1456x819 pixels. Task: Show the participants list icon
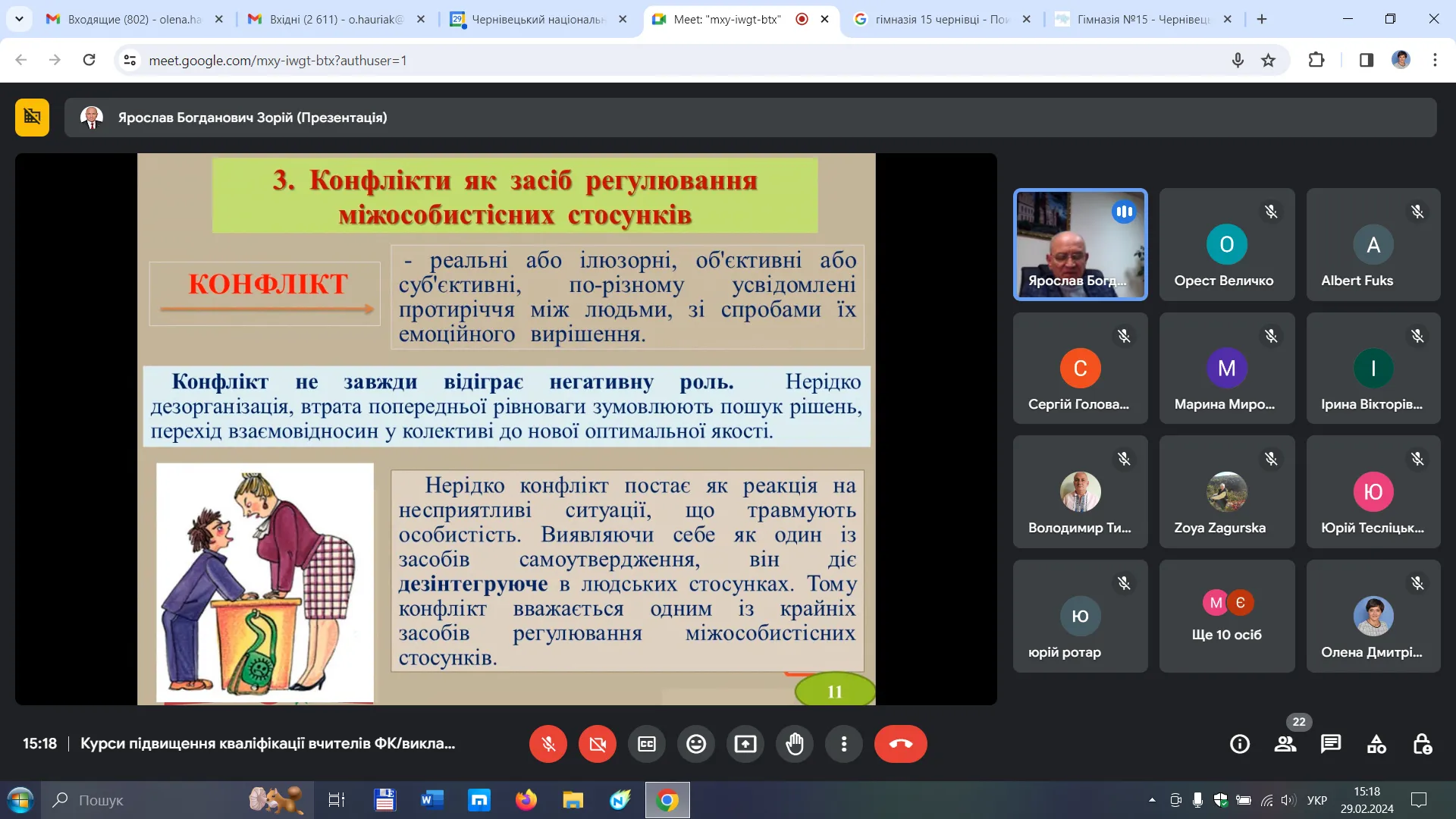[x=1285, y=744]
